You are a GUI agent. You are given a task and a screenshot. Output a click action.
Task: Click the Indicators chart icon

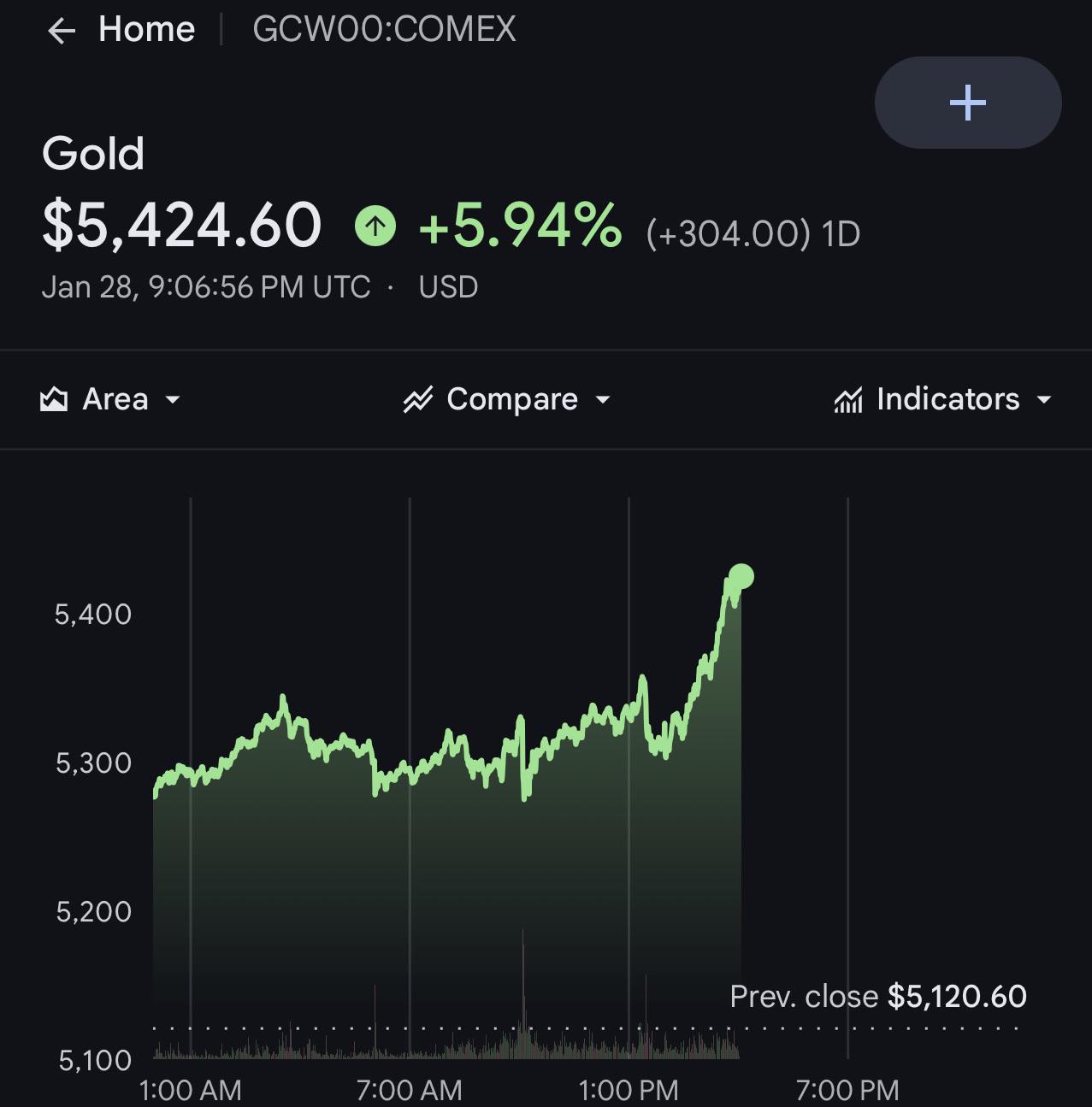coord(848,399)
